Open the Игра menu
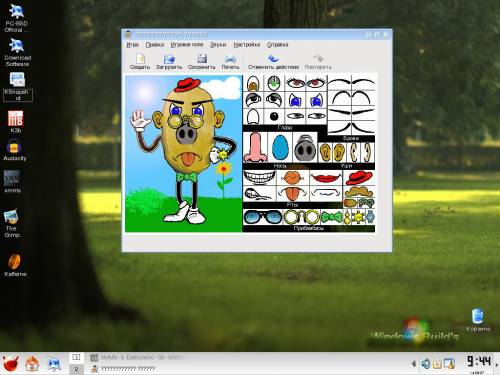This screenshot has width=500, height=375. [x=132, y=45]
